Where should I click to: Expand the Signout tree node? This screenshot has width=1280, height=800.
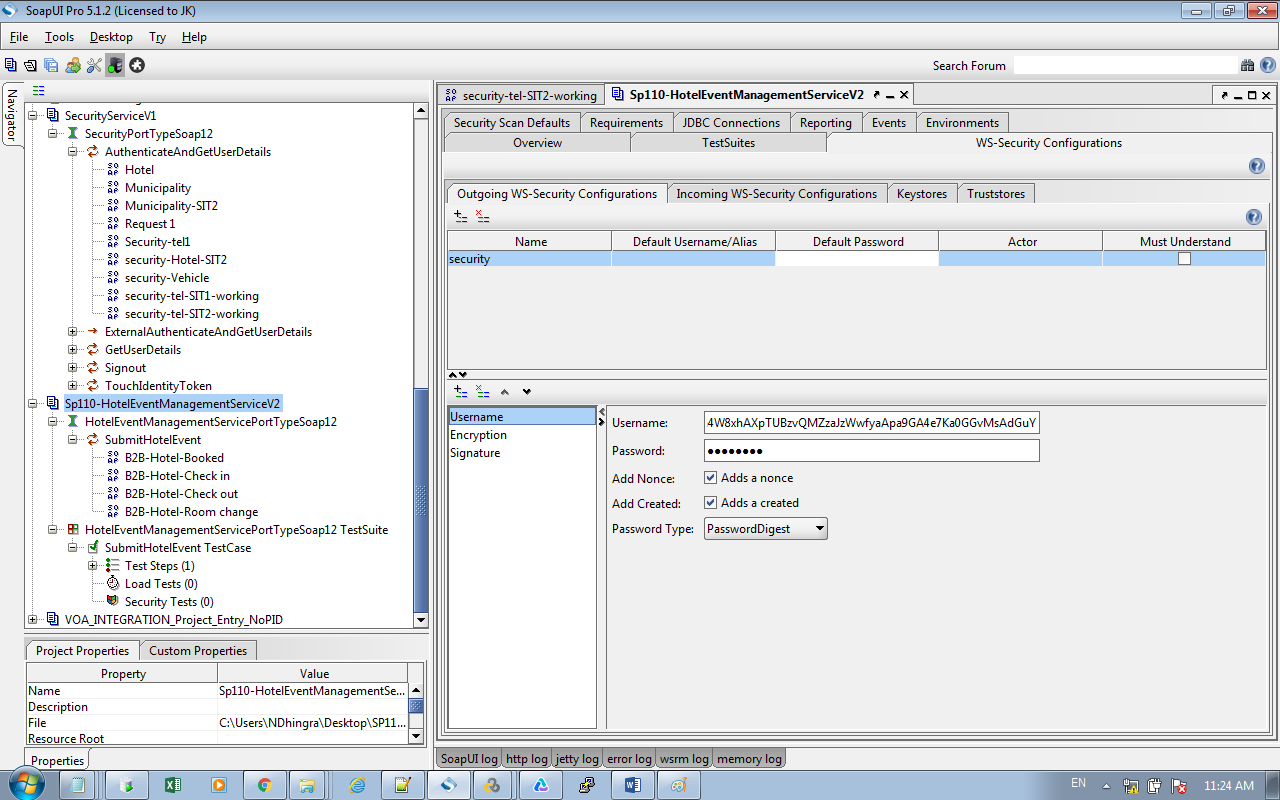72,368
